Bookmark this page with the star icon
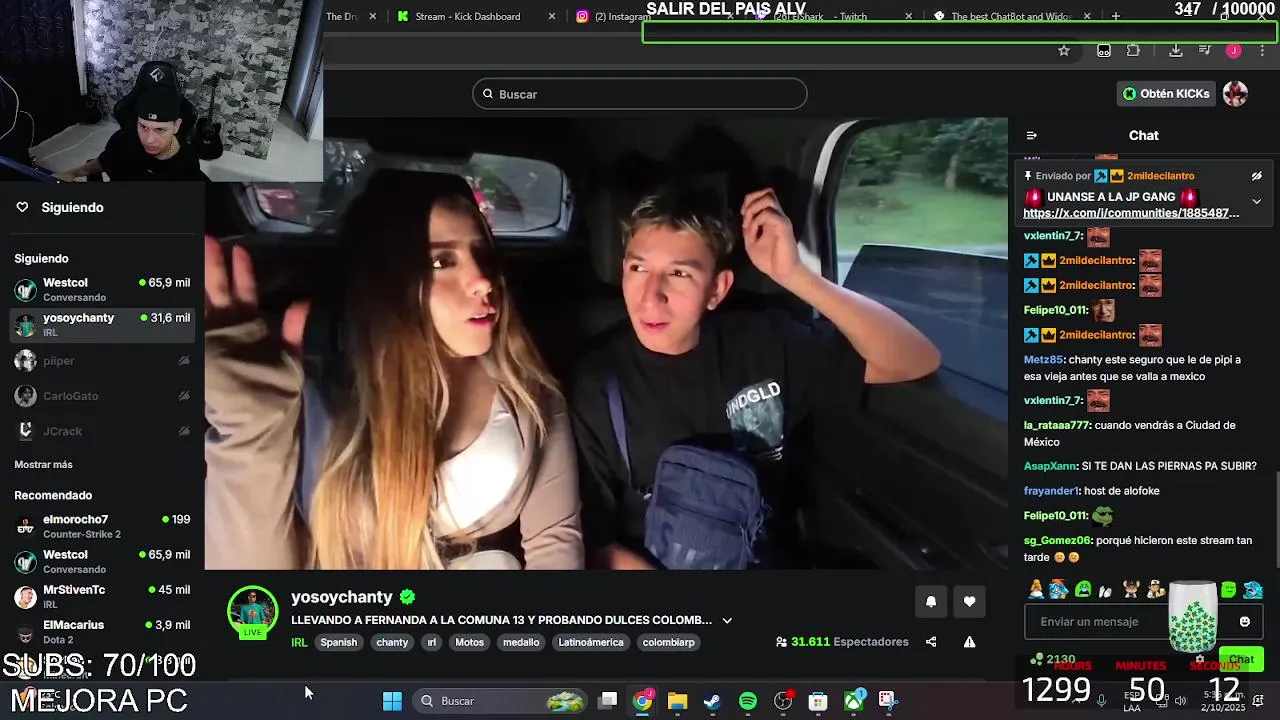 click(x=1064, y=51)
